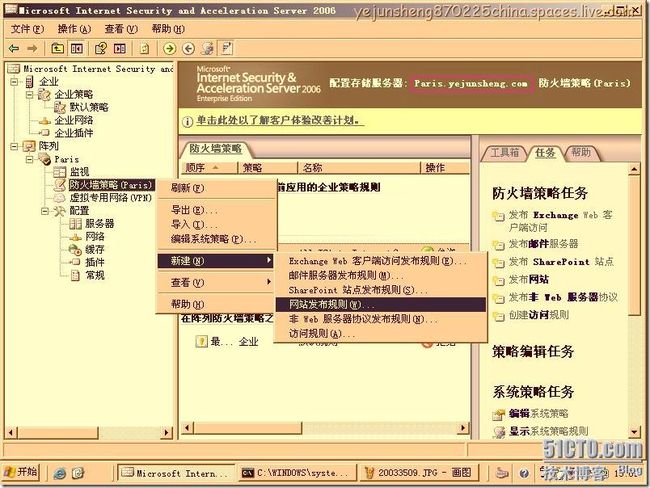Select the 防火墙策略 tab
The width and height of the screenshot is (650, 488).
(x=216, y=149)
